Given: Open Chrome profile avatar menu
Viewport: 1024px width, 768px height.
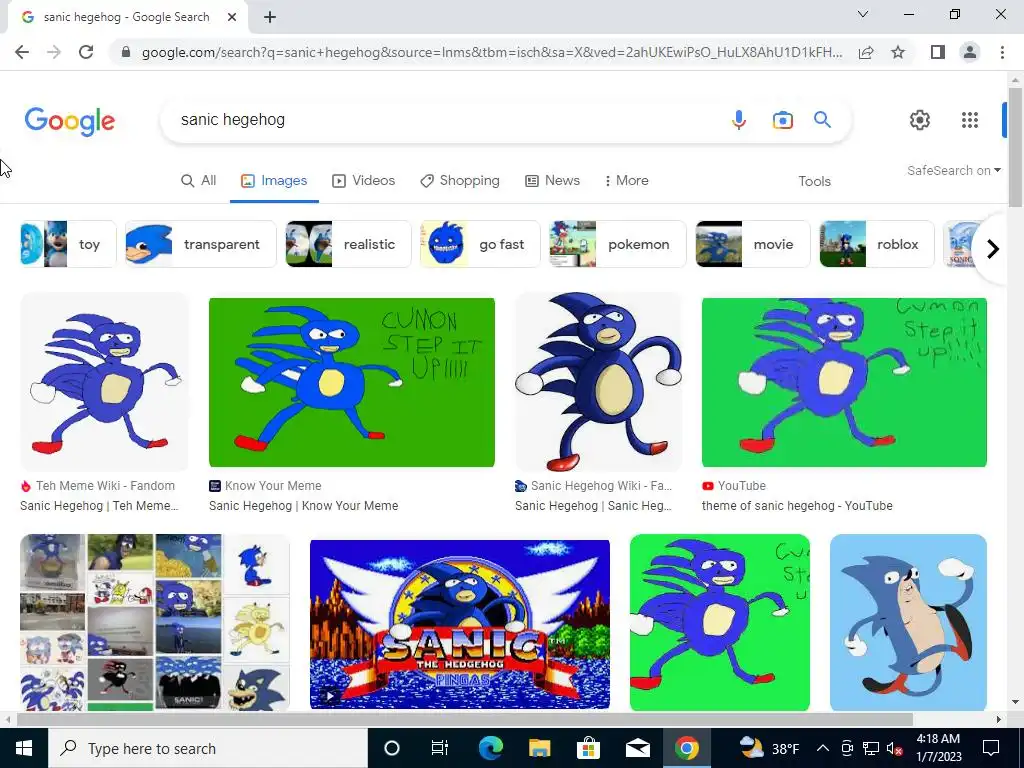Looking at the screenshot, I should [x=970, y=52].
